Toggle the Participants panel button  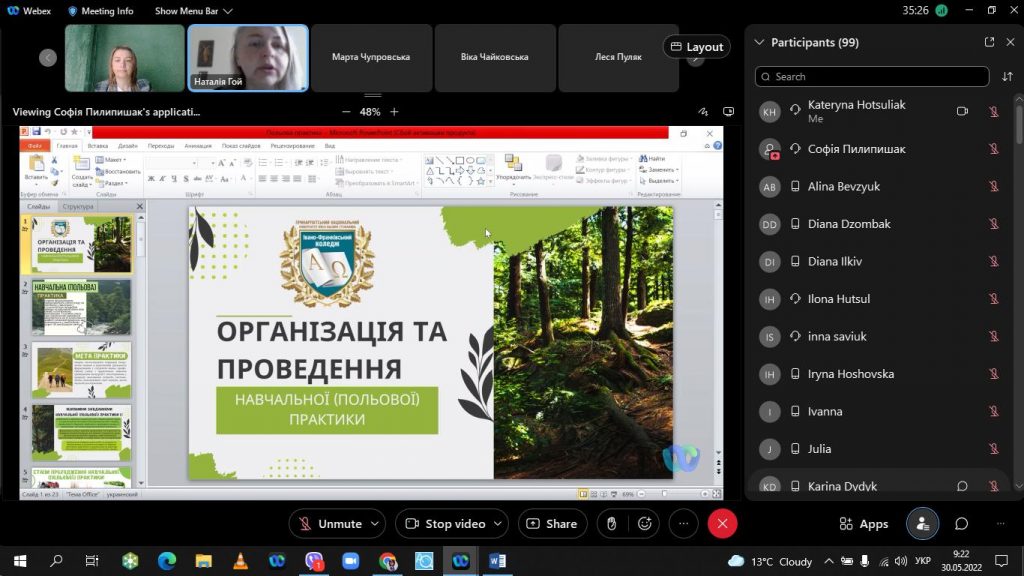click(x=922, y=523)
